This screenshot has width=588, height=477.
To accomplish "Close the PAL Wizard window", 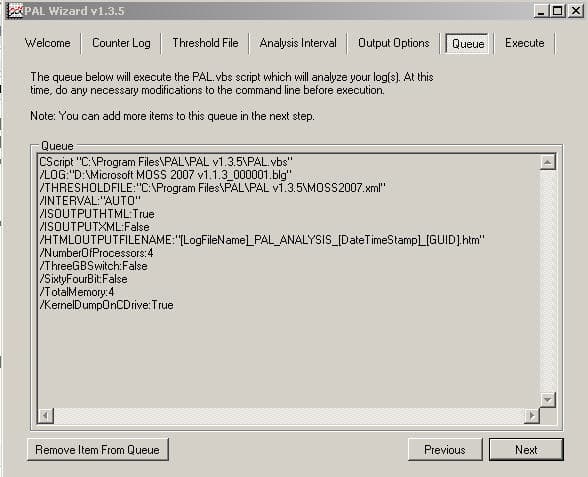I will pyautogui.click(x=575, y=11).
